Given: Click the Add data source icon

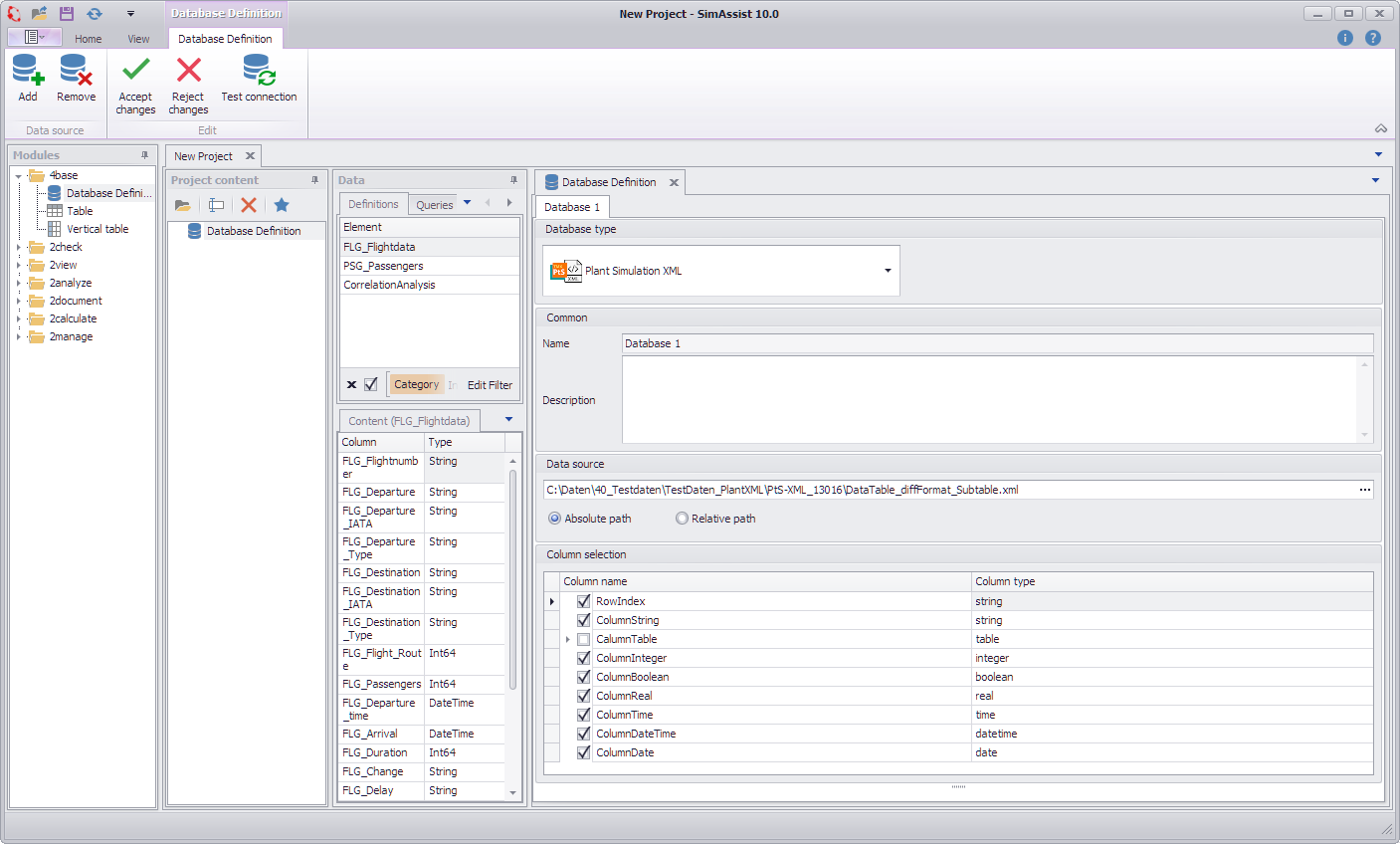Looking at the screenshot, I should (28, 72).
